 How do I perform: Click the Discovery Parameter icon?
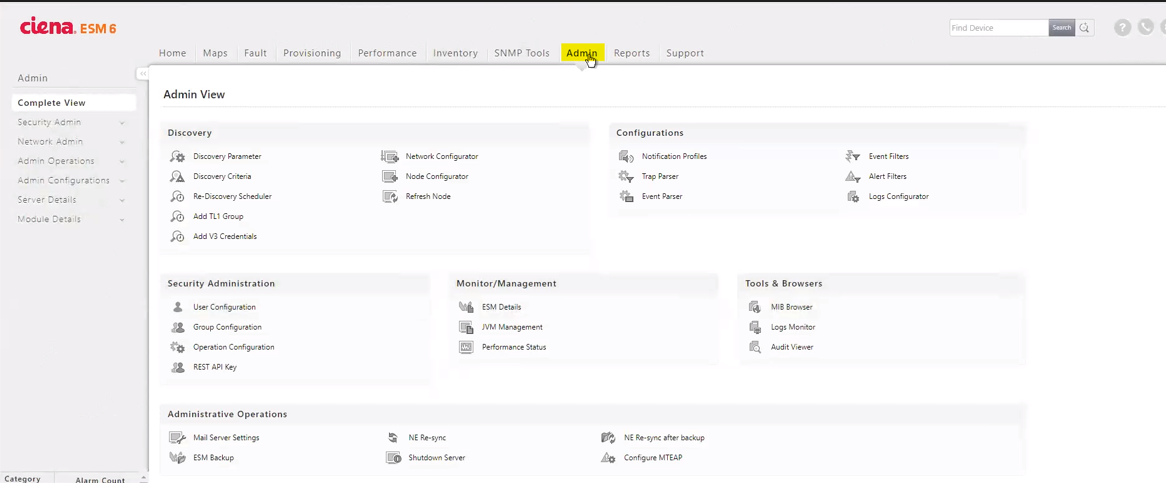click(x=177, y=157)
